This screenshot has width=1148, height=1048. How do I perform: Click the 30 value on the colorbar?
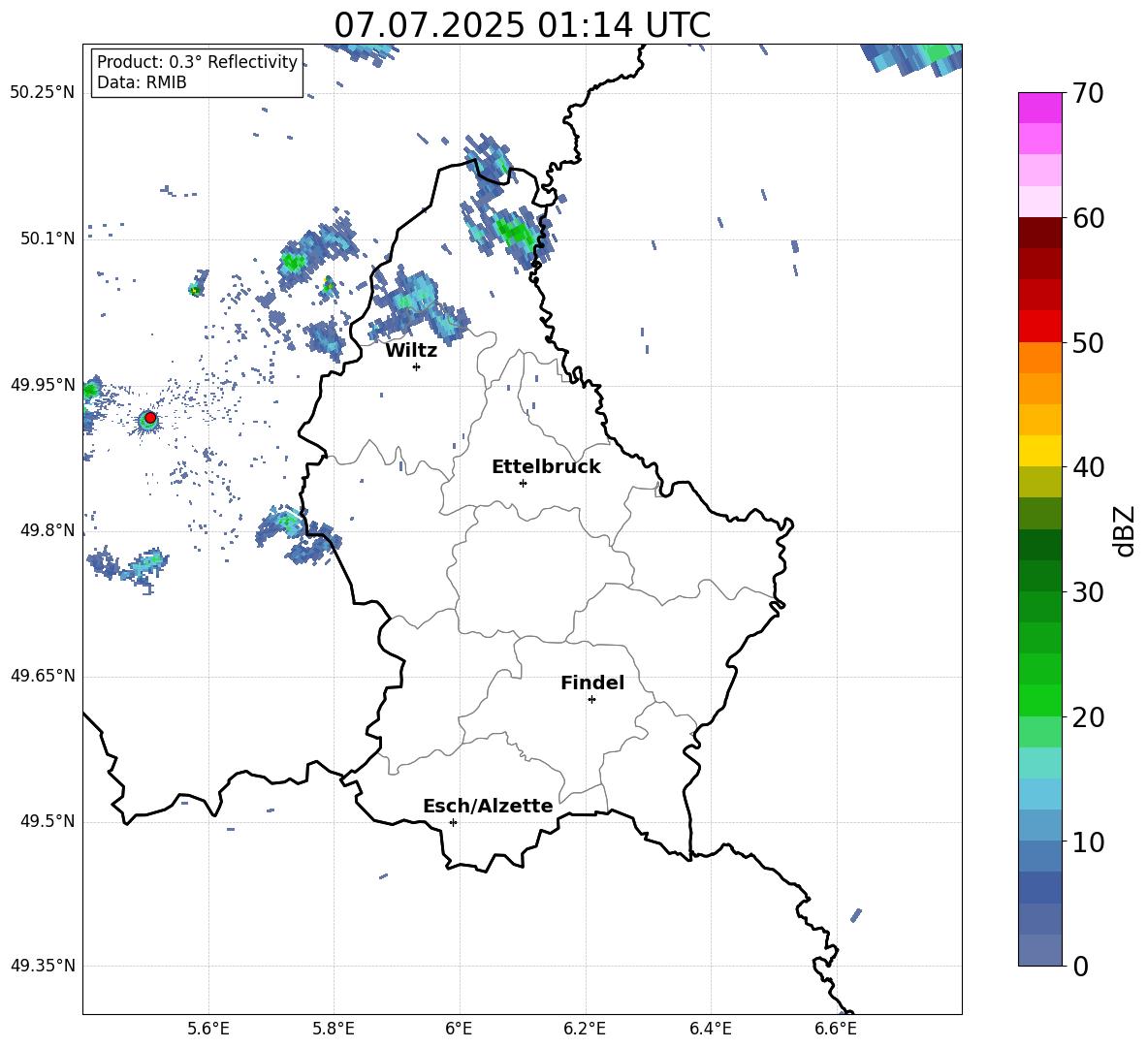coord(1088,592)
